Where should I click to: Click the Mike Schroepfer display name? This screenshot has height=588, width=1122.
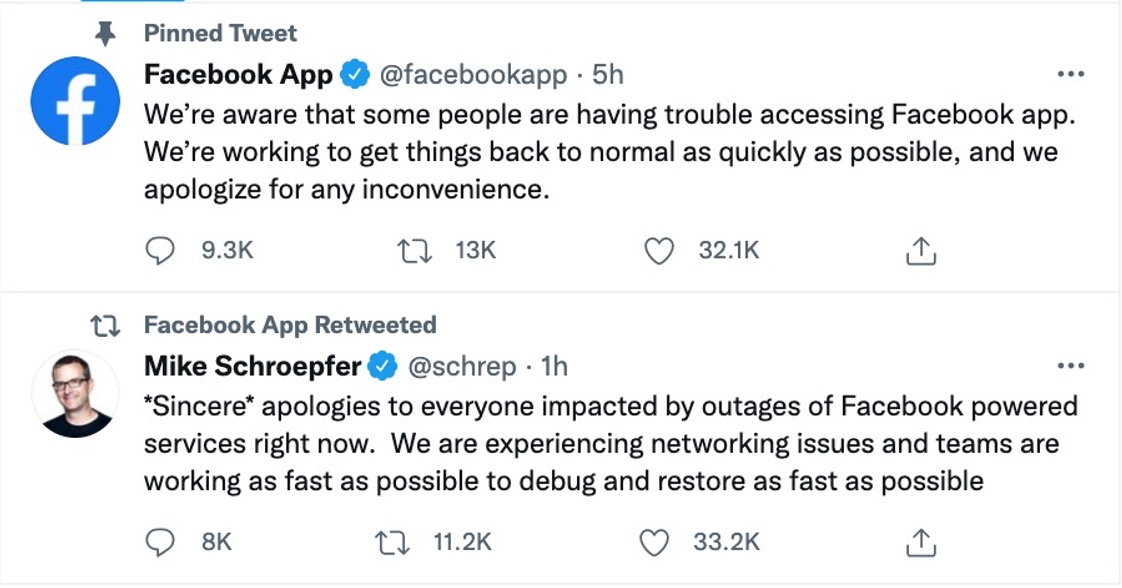(x=251, y=367)
